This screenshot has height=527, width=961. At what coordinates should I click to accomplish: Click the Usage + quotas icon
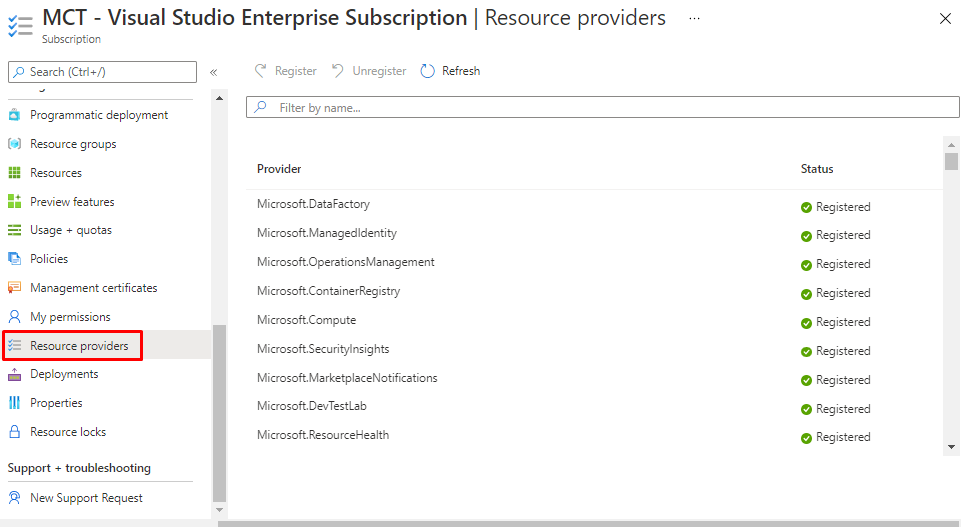click(14, 230)
